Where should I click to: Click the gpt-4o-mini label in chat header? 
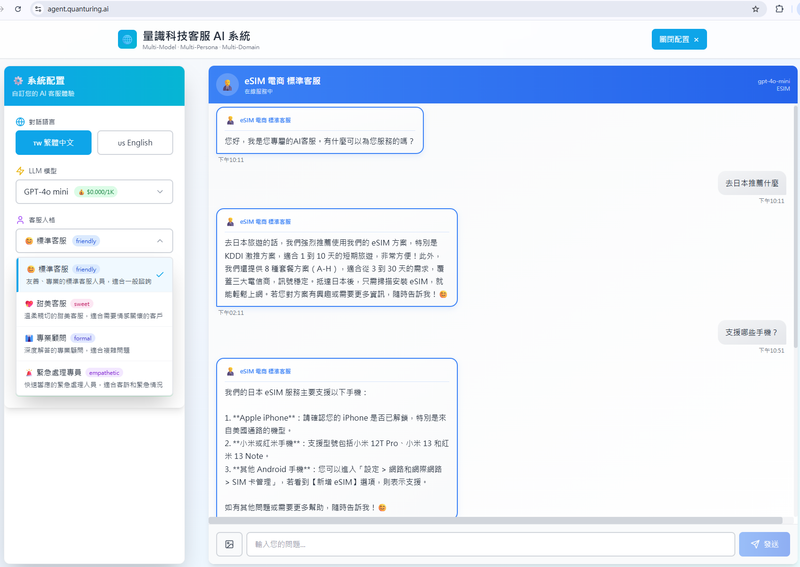773,81
